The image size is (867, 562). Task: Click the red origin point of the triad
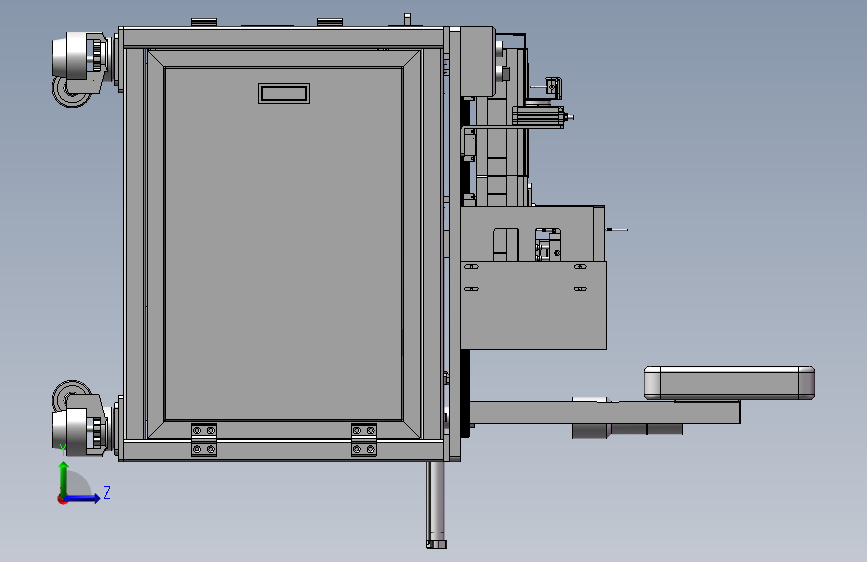click(62, 499)
